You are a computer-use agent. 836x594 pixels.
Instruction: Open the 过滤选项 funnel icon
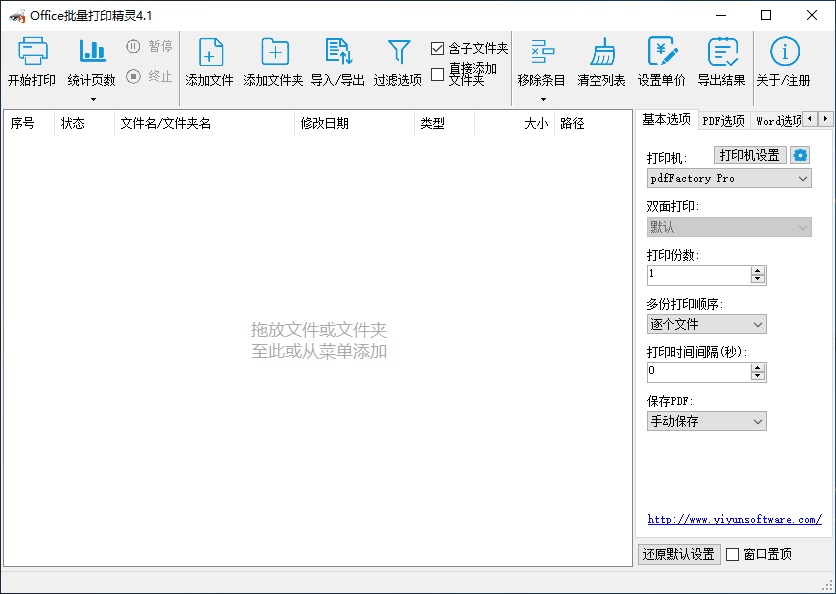coord(398,53)
